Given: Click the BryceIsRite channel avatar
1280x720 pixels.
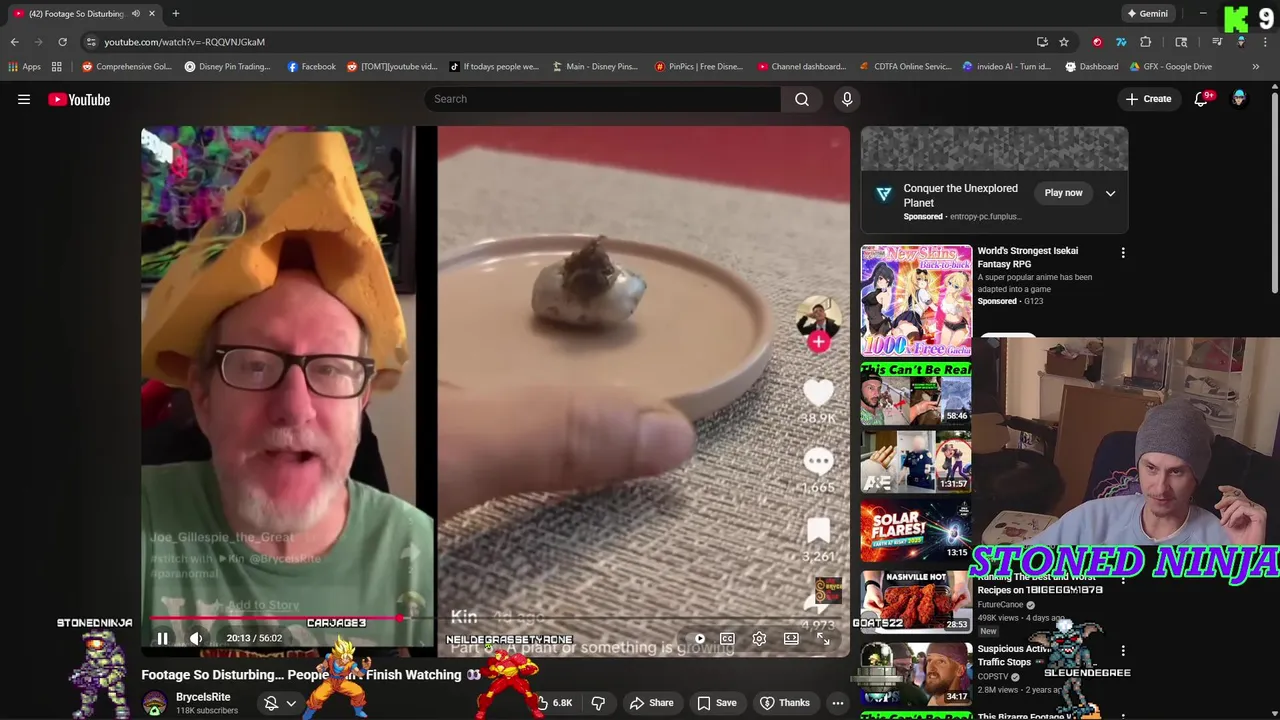Looking at the screenshot, I should click(155, 703).
